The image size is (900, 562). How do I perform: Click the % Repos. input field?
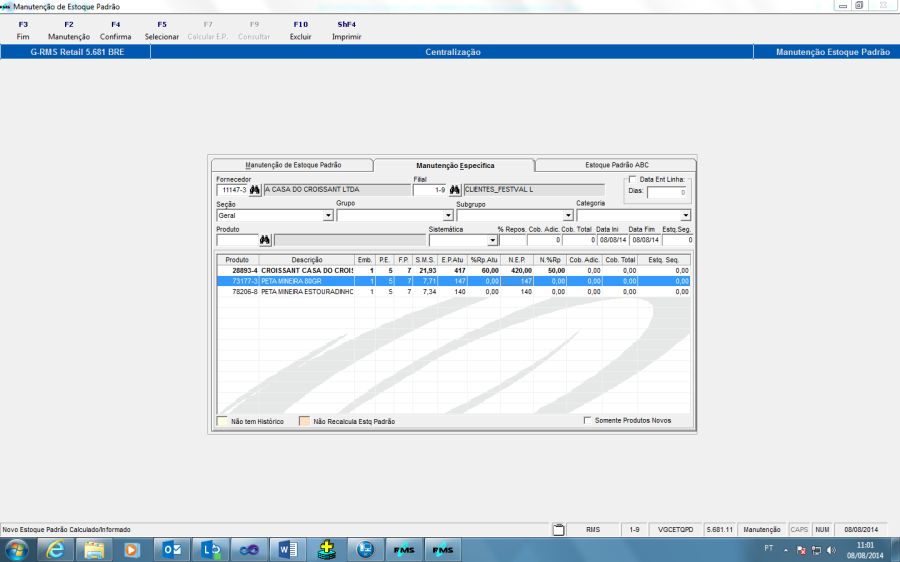point(512,240)
